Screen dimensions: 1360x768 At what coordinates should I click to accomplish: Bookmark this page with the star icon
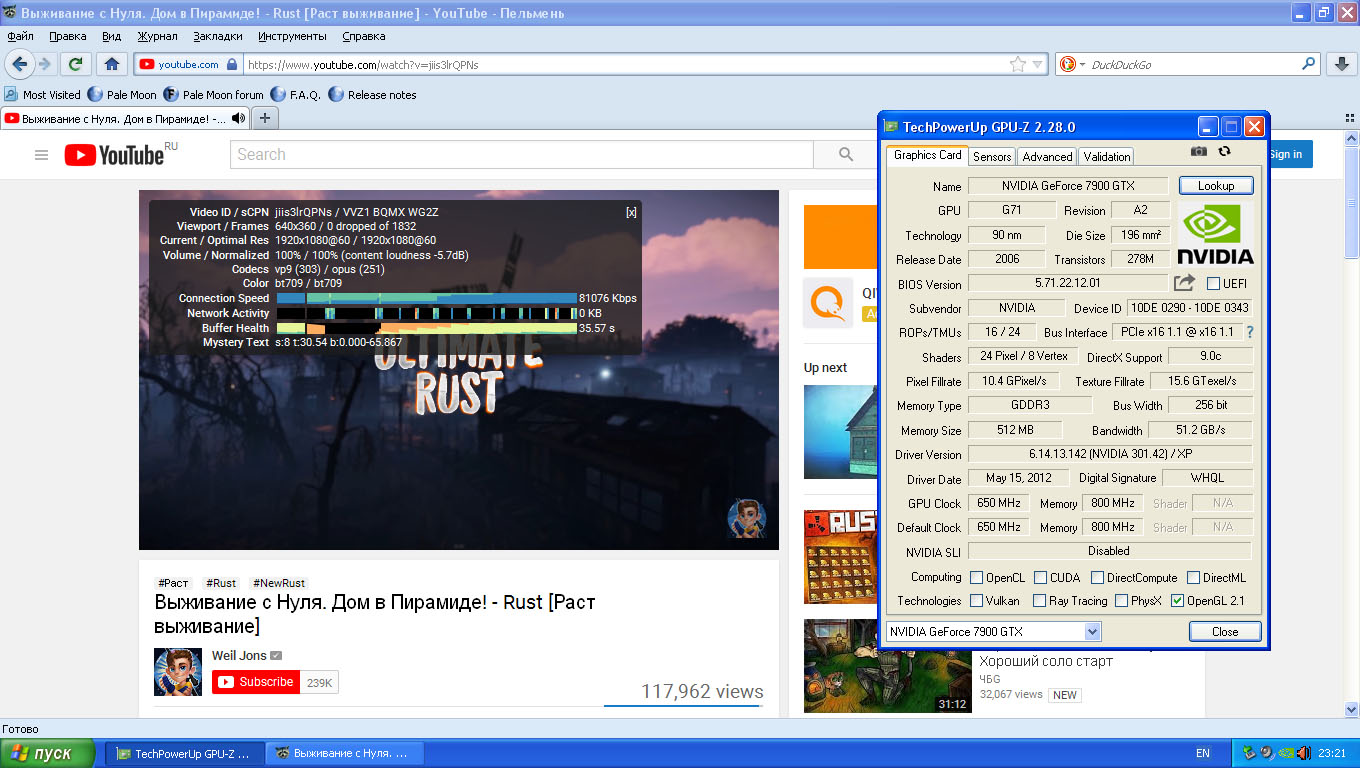pyautogui.click(x=1018, y=64)
